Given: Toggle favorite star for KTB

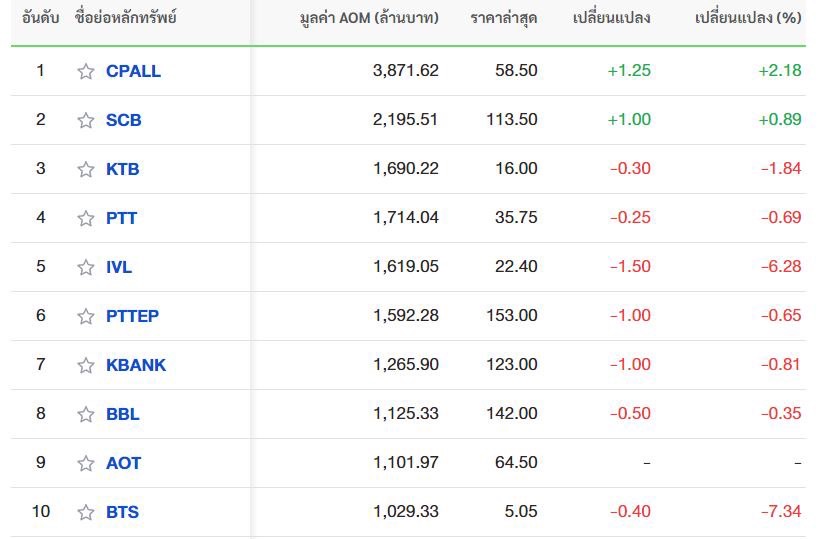Looking at the screenshot, I should pos(86,169).
